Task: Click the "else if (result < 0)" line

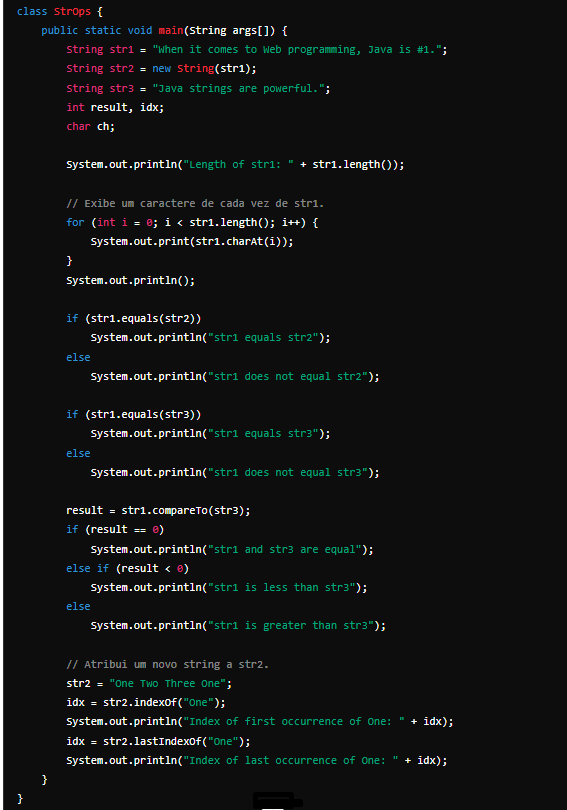Action: (128, 569)
